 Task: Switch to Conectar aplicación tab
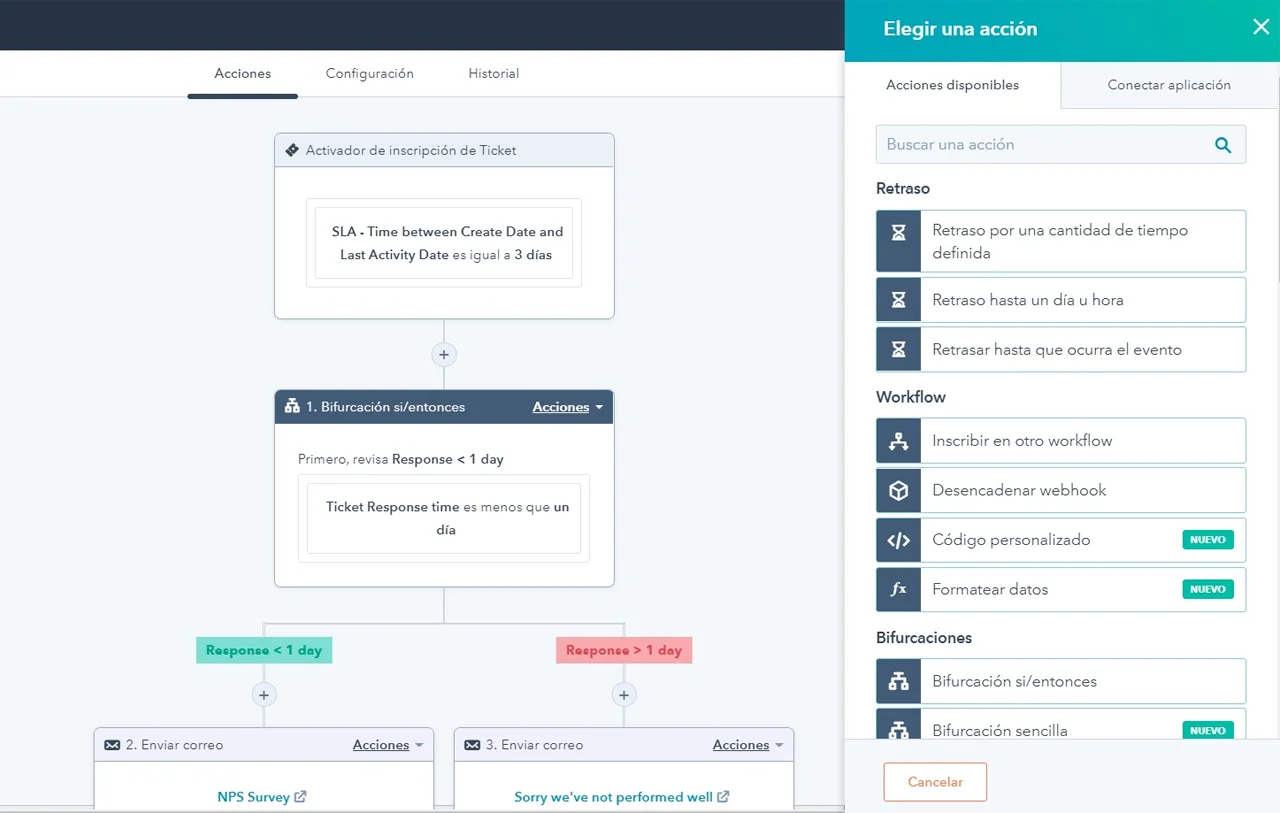pyautogui.click(x=1169, y=85)
